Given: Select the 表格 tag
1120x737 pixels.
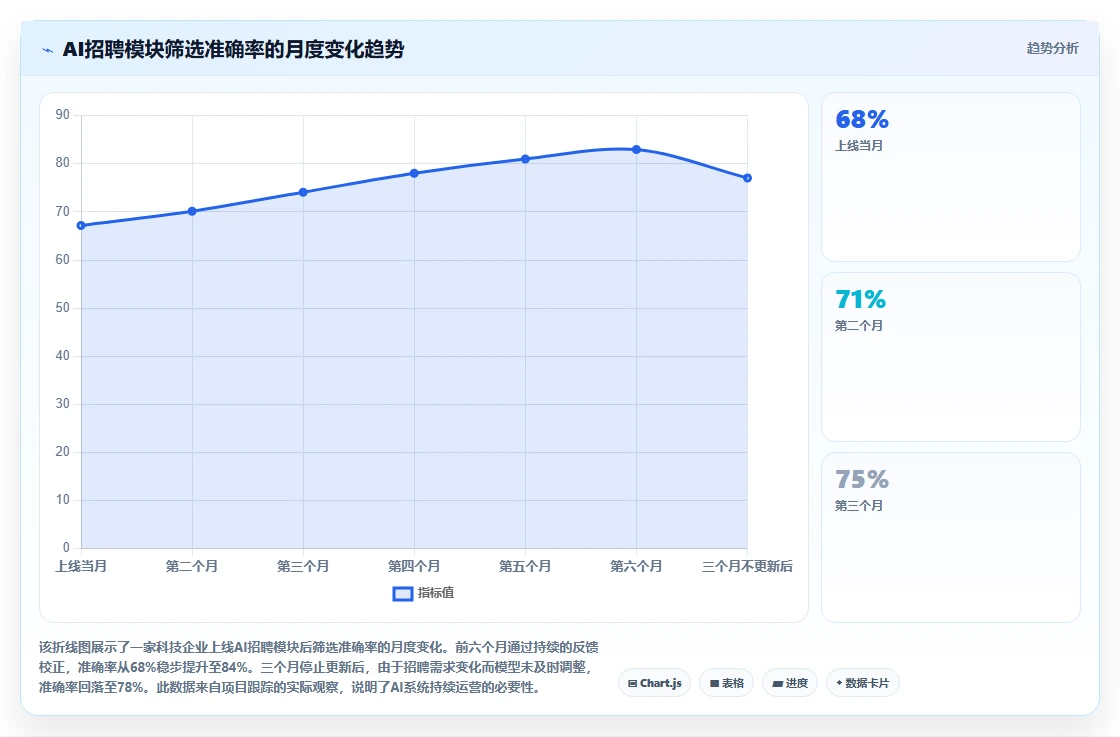Looking at the screenshot, I should click(x=726, y=683).
